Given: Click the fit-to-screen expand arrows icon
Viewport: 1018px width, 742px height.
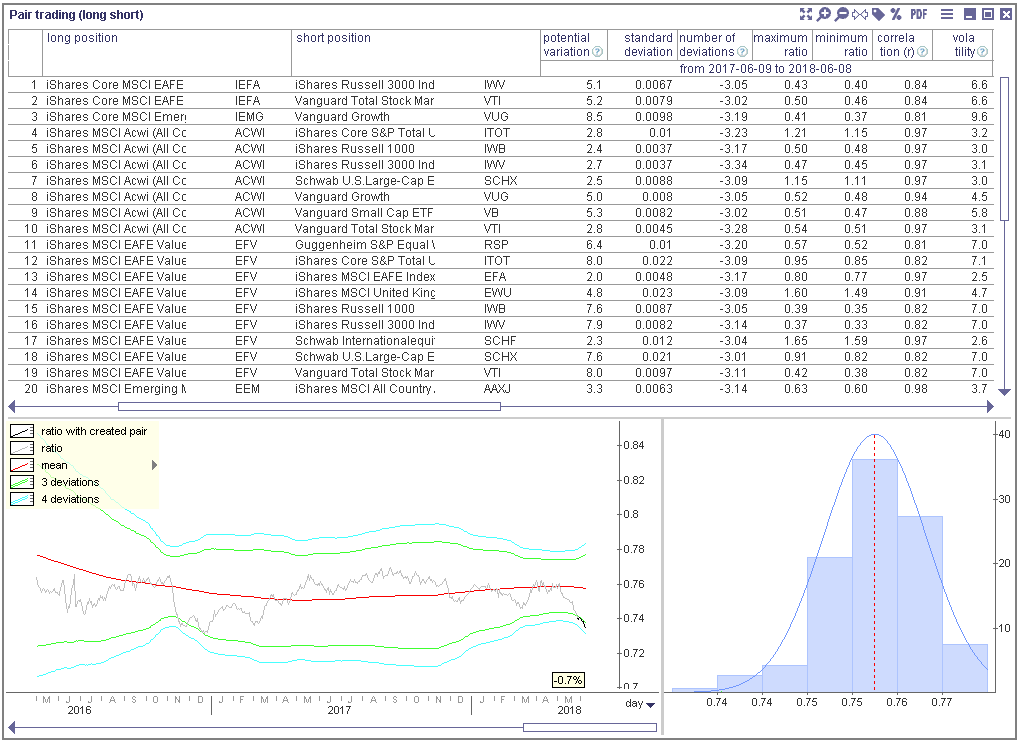Looking at the screenshot, I should coord(806,14).
